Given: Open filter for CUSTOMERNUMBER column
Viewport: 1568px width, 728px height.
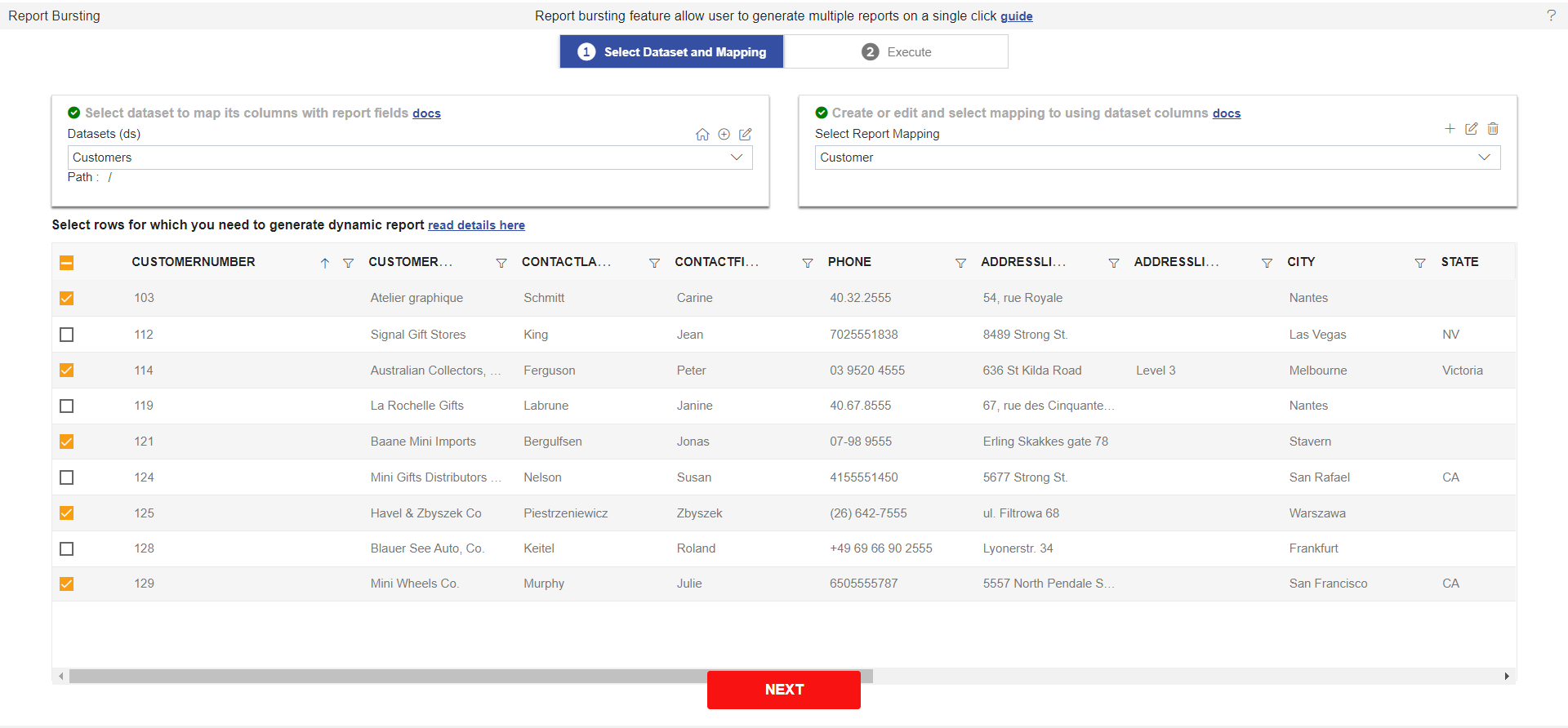Looking at the screenshot, I should [348, 263].
